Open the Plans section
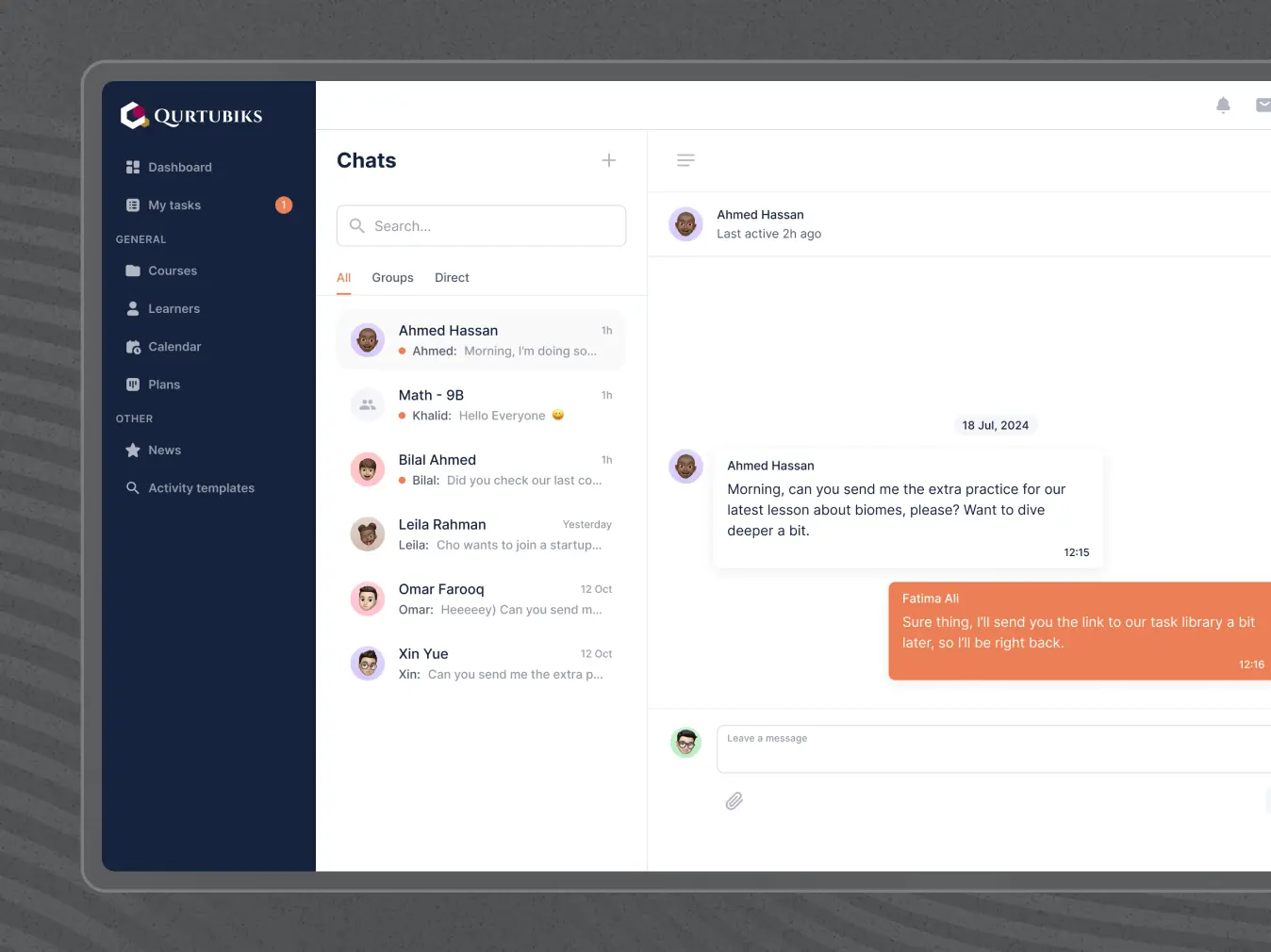Screen dimensions: 1271x952 tap(164, 384)
